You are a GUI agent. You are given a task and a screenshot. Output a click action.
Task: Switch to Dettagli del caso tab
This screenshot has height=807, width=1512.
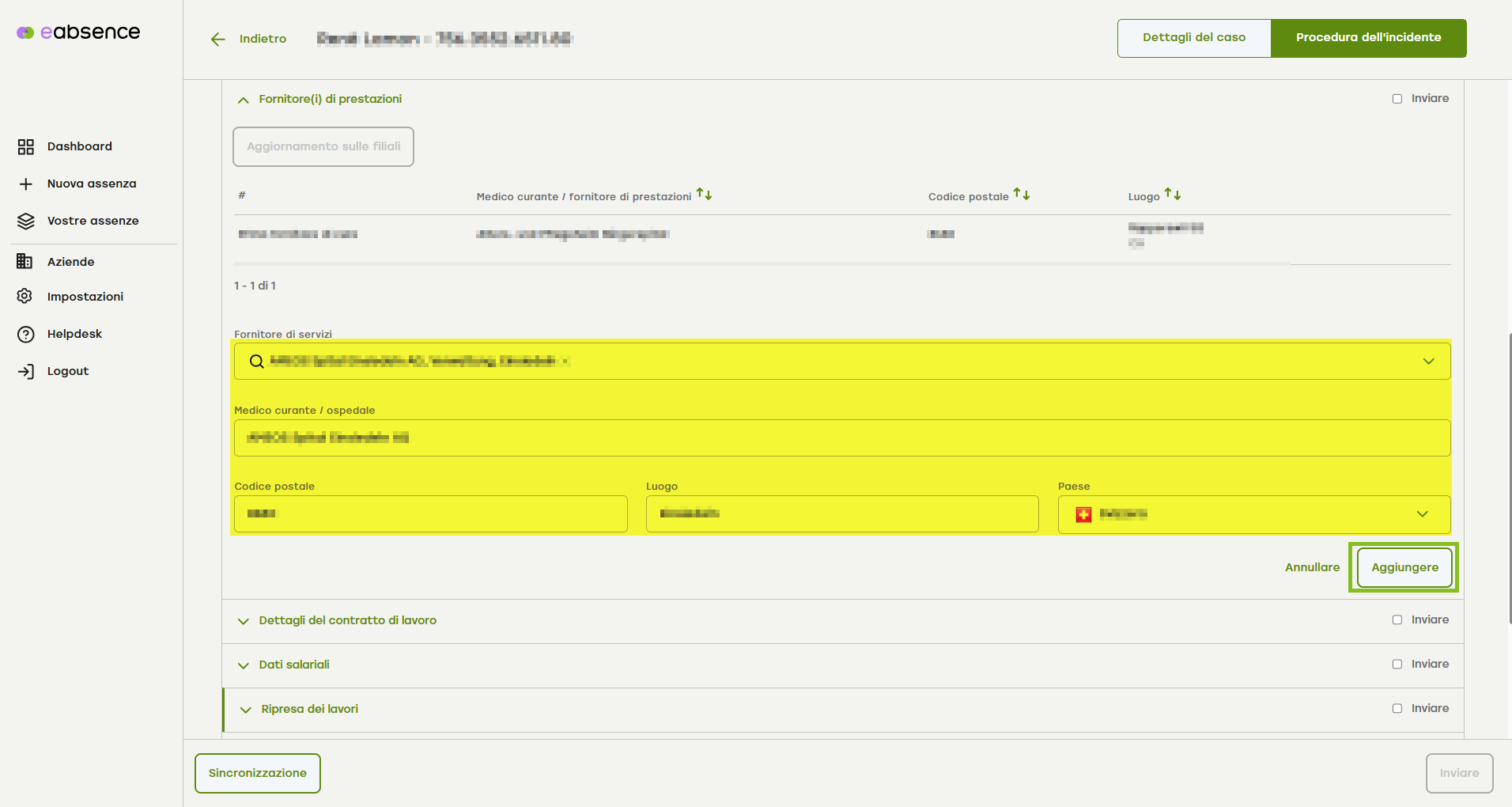(x=1193, y=38)
